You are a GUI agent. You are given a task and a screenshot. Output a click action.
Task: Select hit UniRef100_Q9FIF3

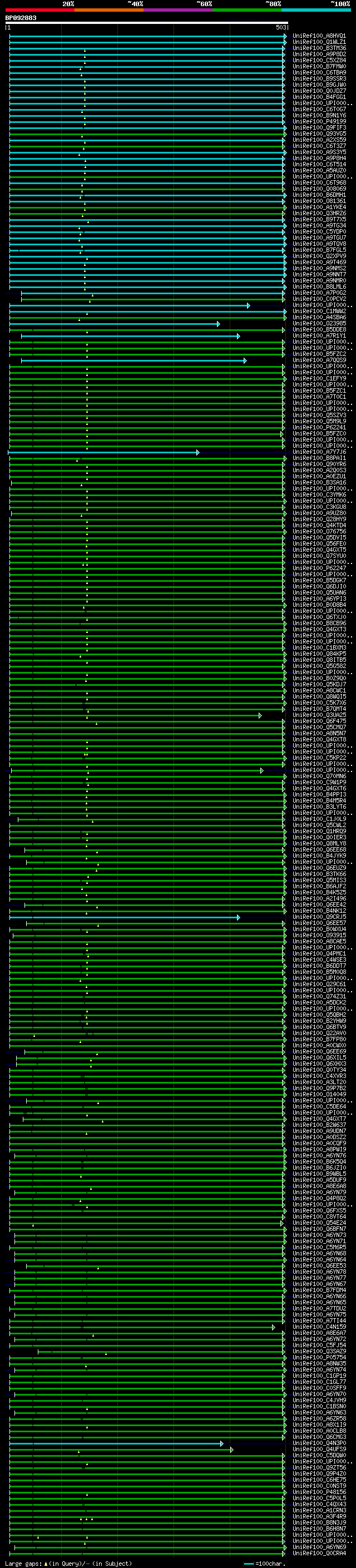[x=319, y=127]
